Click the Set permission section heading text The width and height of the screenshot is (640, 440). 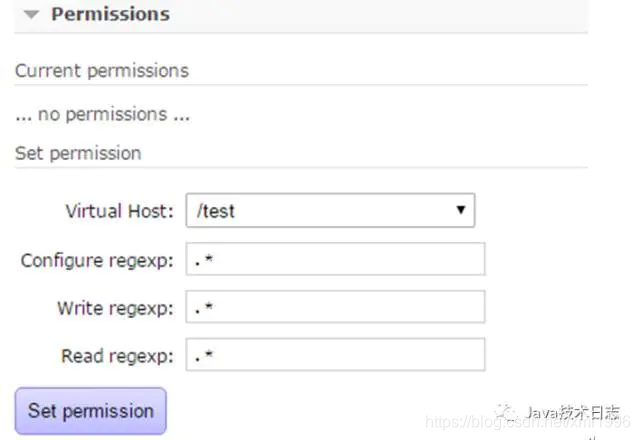coord(78,153)
